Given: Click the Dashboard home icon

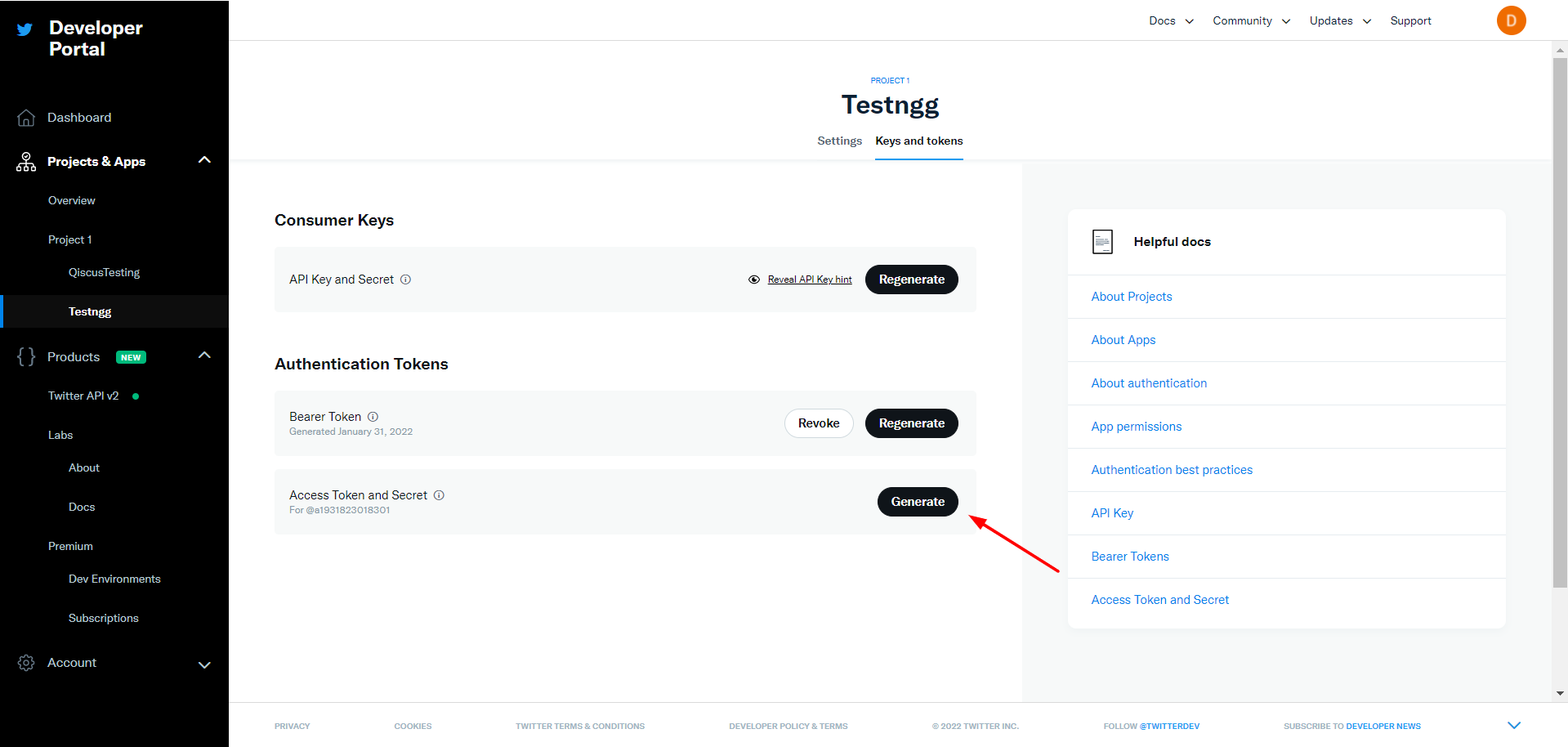Looking at the screenshot, I should pyautogui.click(x=26, y=118).
